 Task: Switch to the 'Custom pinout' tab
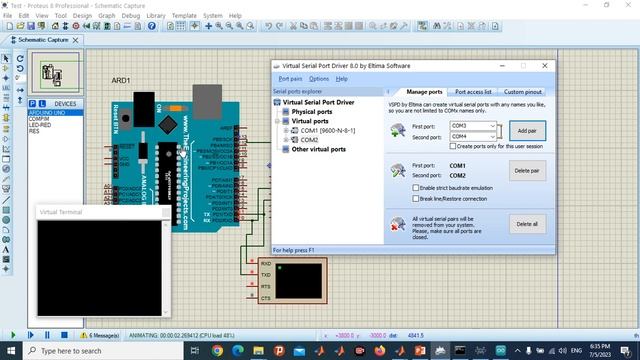522,92
